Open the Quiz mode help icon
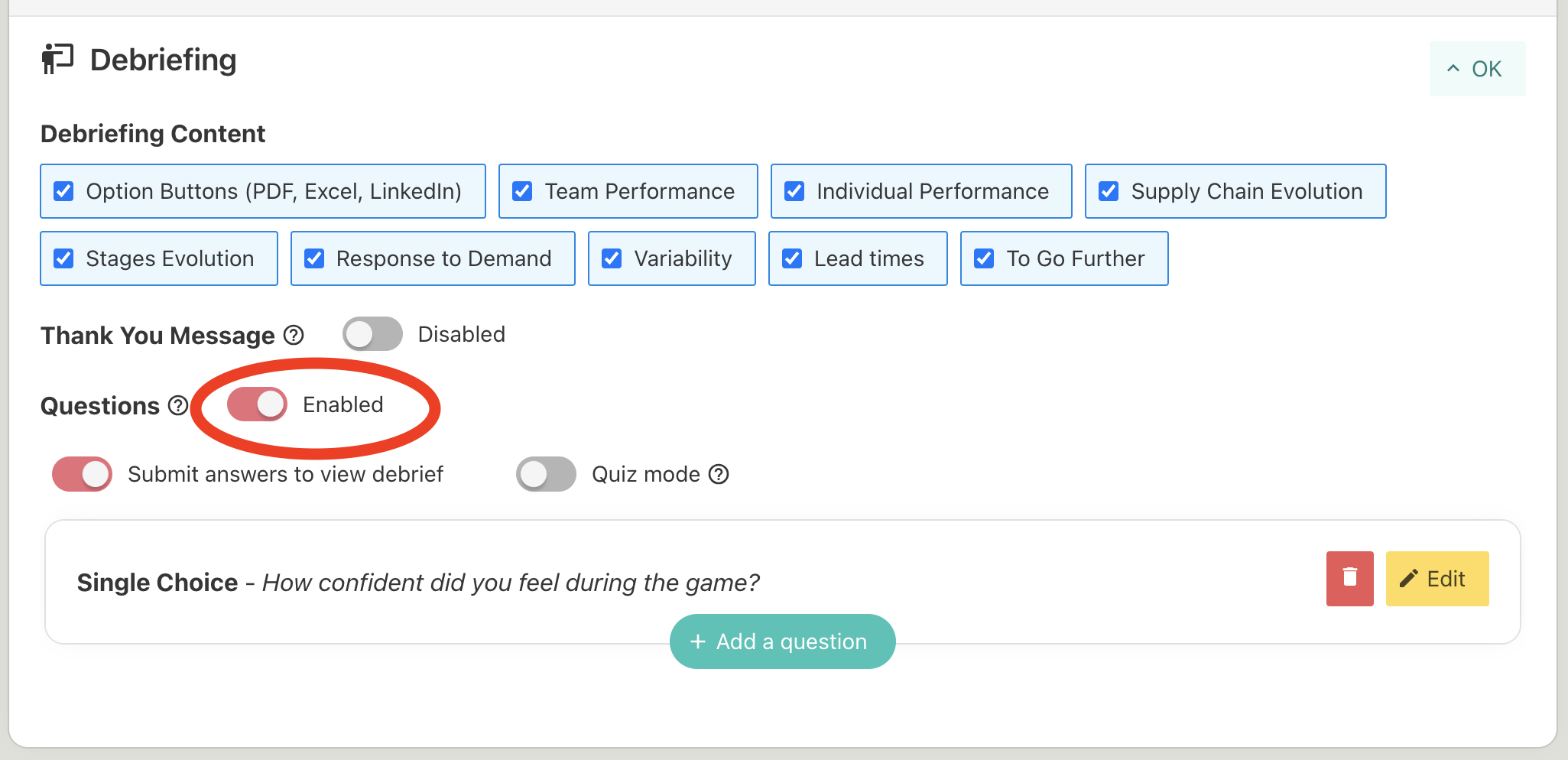The height and width of the screenshot is (760, 1568). (719, 474)
